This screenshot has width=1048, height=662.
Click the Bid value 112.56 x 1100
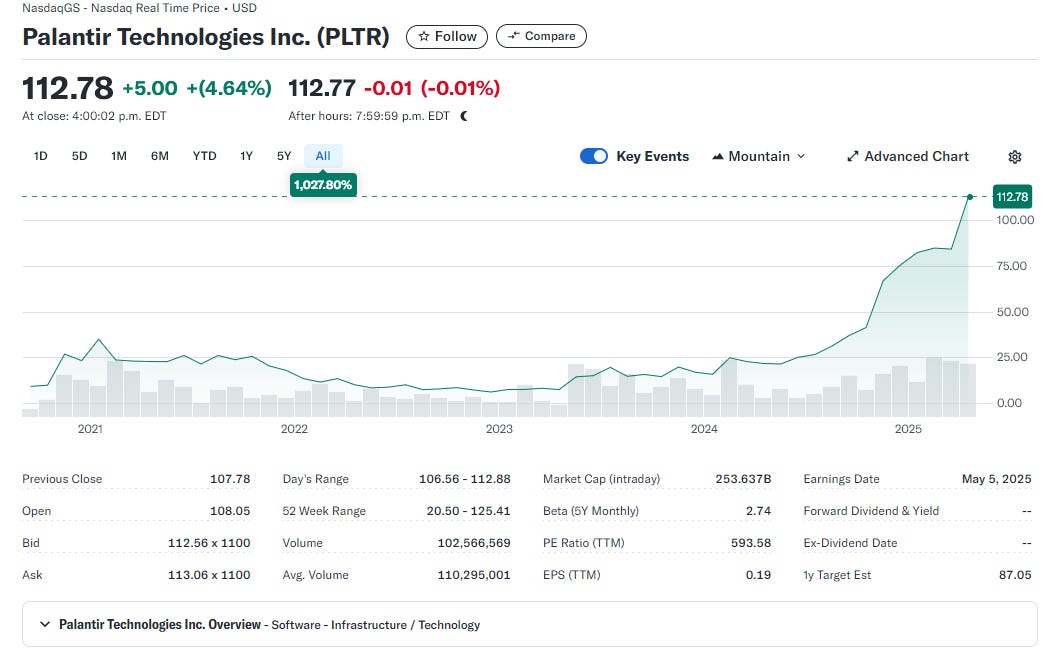209,543
